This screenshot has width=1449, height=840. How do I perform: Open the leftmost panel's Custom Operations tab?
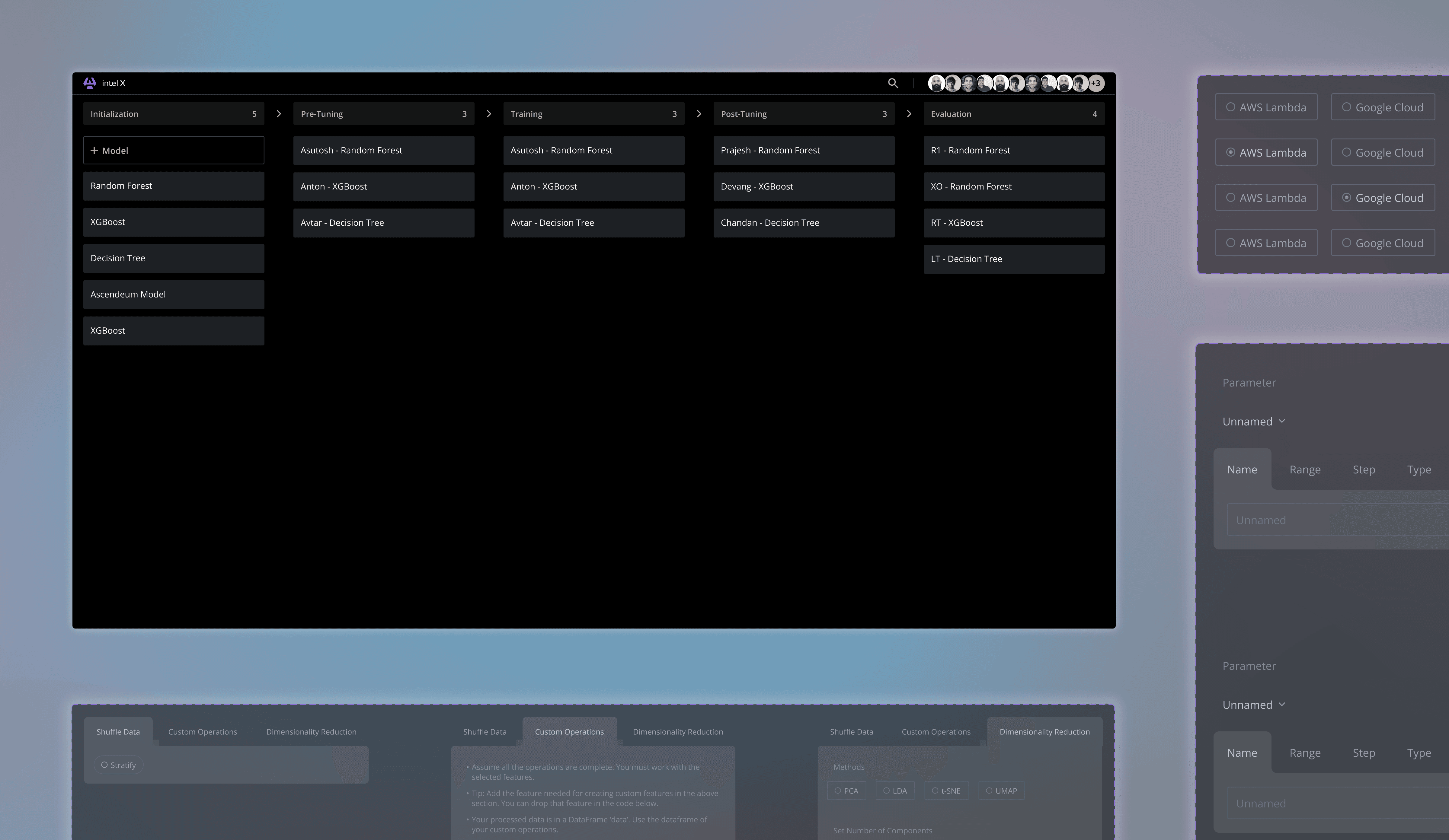click(x=202, y=732)
